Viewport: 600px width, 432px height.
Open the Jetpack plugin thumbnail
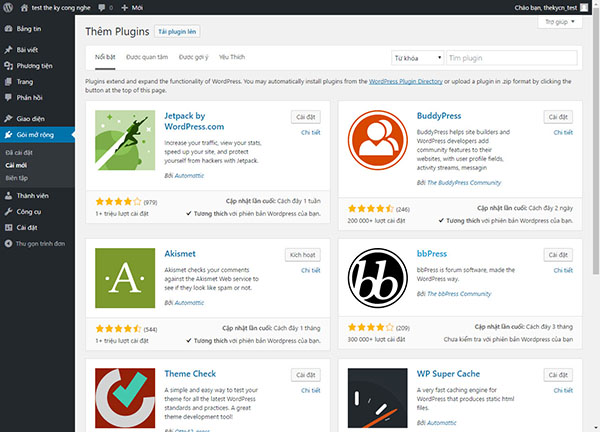(125, 140)
